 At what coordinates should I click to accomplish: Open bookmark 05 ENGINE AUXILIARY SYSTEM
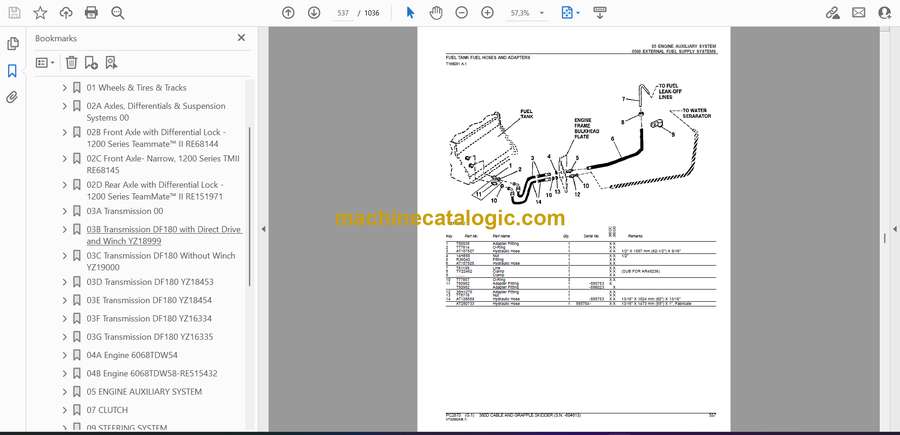tap(144, 392)
